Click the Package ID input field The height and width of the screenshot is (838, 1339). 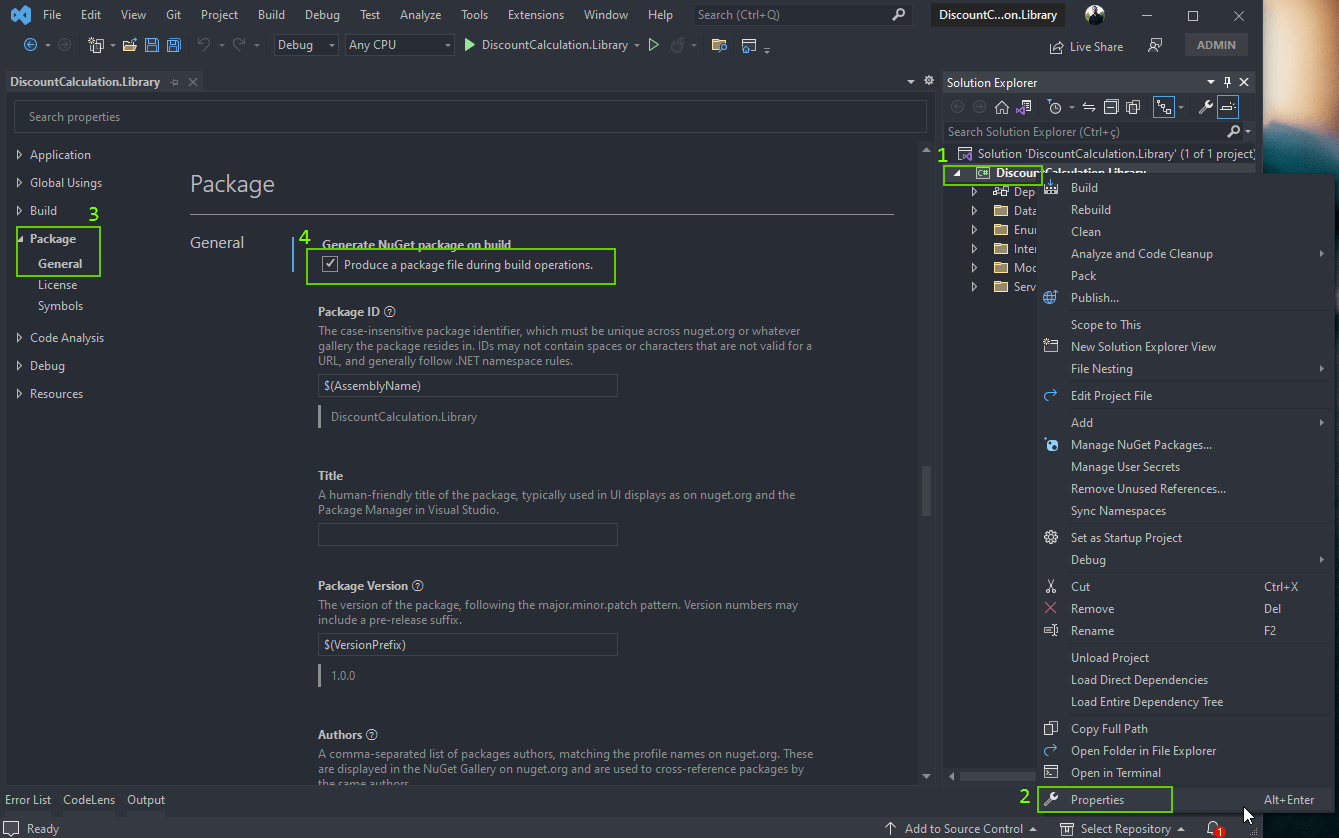pos(468,386)
